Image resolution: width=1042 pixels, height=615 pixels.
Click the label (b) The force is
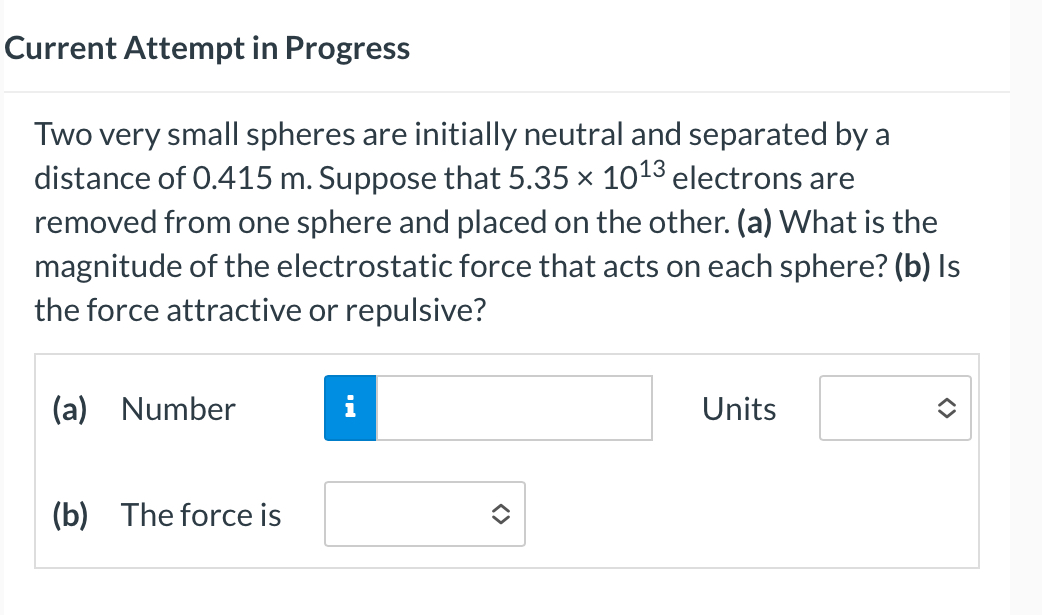(166, 514)
